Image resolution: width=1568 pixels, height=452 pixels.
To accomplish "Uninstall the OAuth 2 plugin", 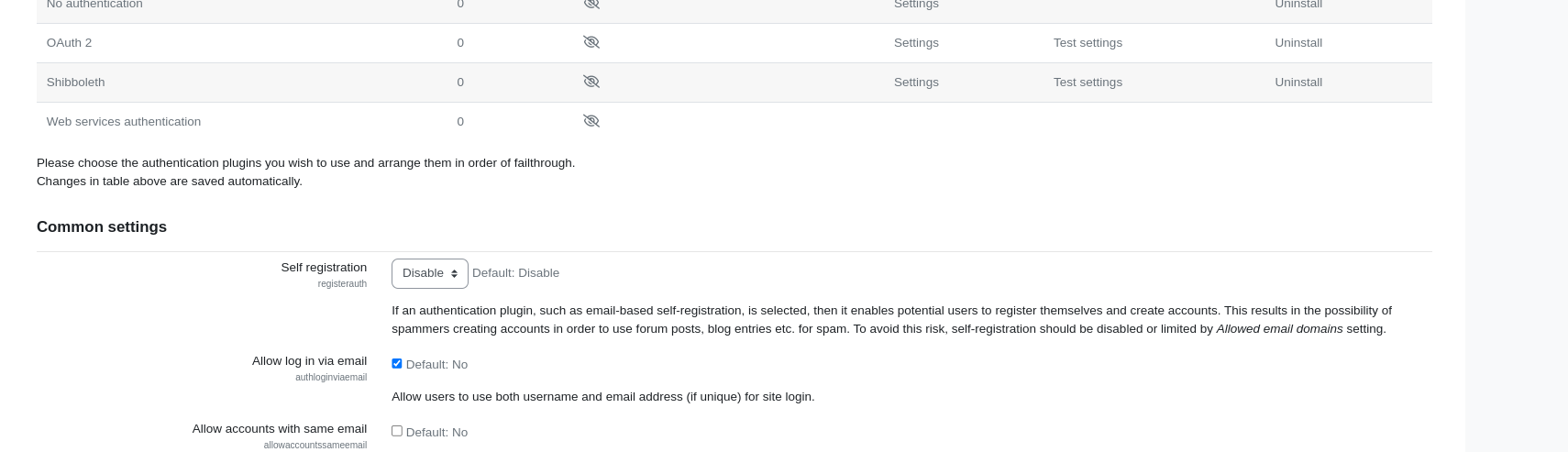I will pyautogui.click(x=1298, y=43).
